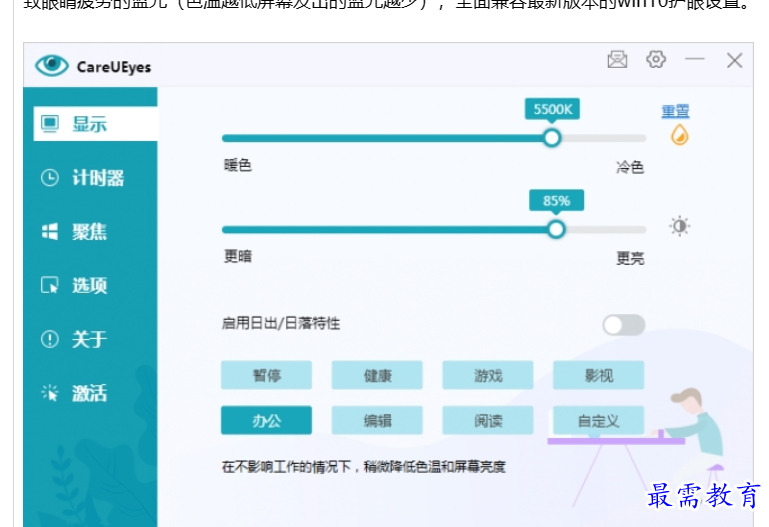Click the 更亮 label
The image size is (769, 527).
630,258
